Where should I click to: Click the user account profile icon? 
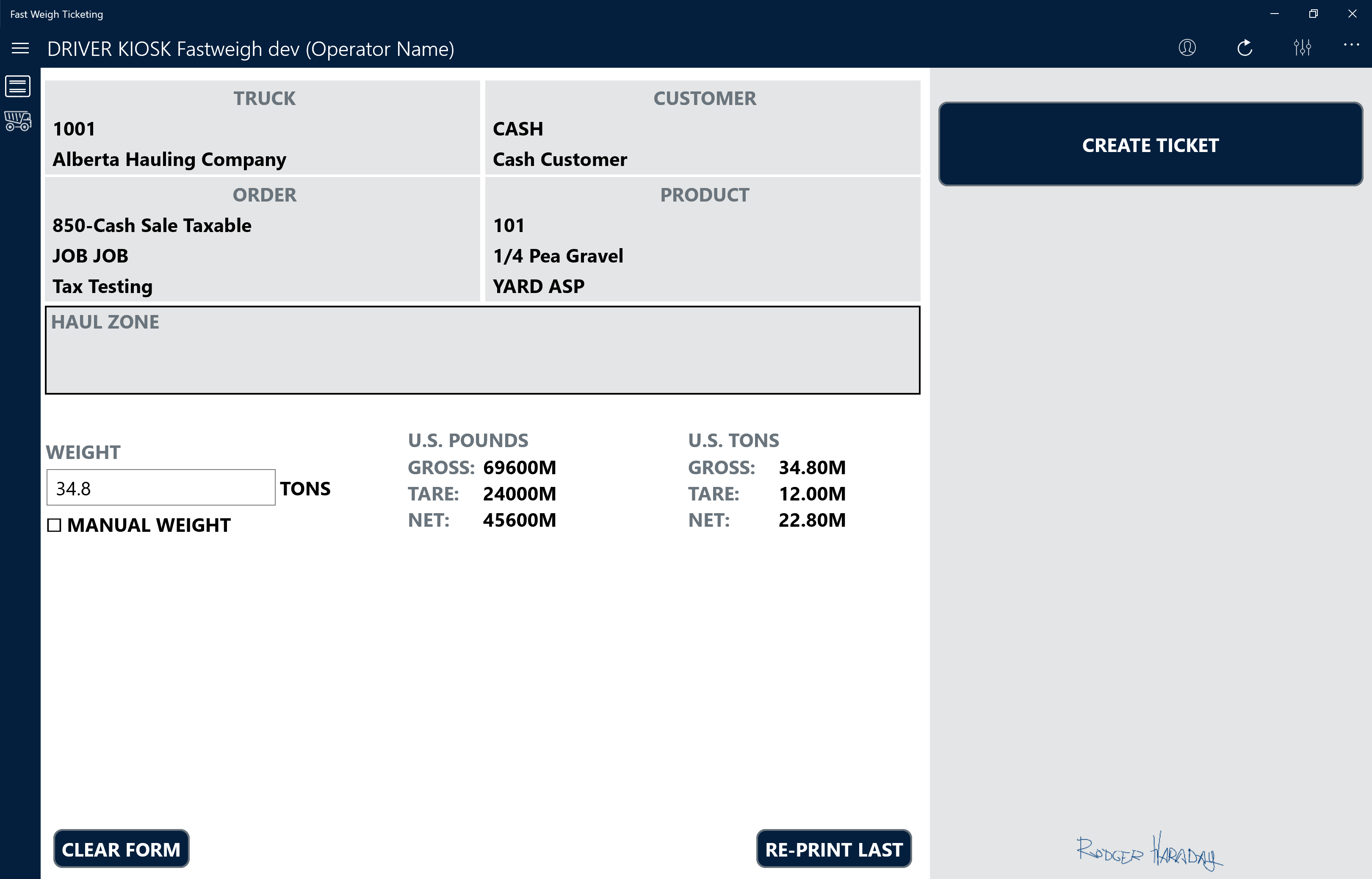1187,48
